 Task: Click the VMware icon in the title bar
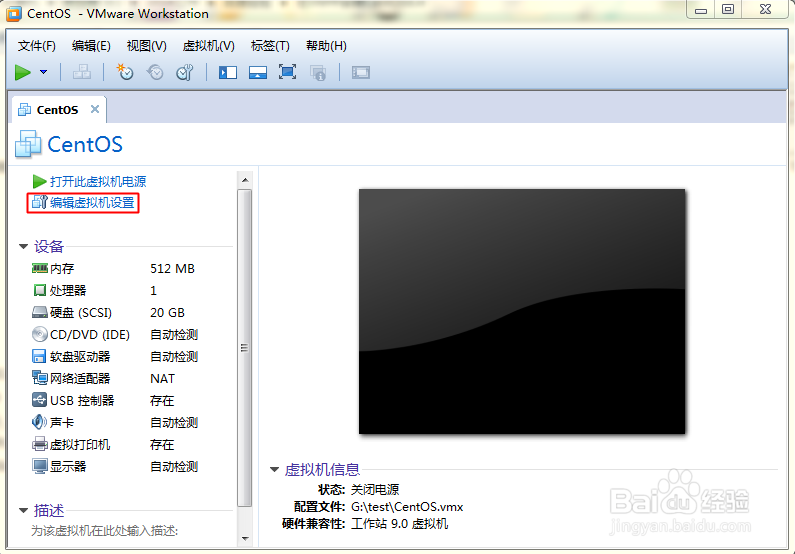click(14, 14)
